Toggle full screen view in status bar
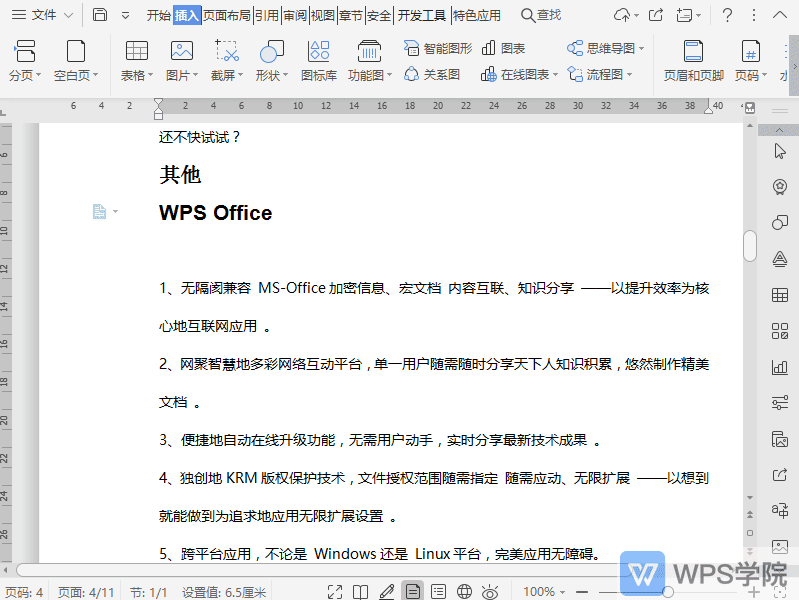Viewport: 799px width, 600px height. pyautogui.click(x=335, y=592)
